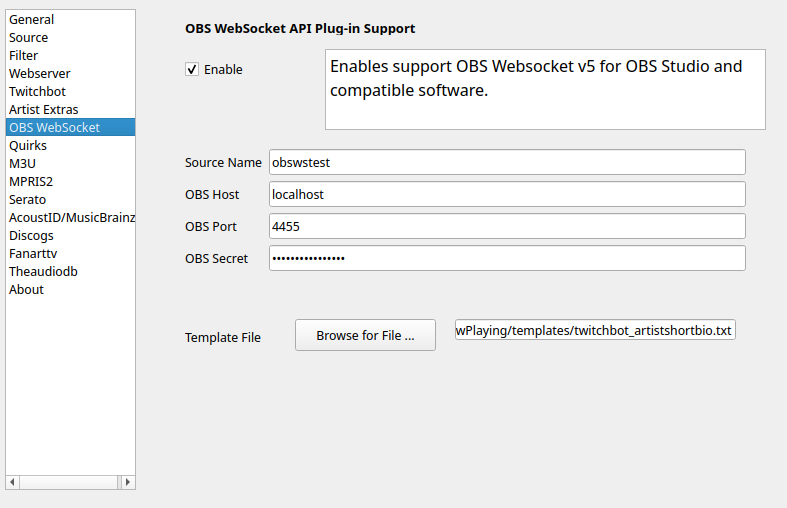The height and width of the screenshot is (508, 787).
Task: Switch to Quirks settings
Action: tap(28, 146)
